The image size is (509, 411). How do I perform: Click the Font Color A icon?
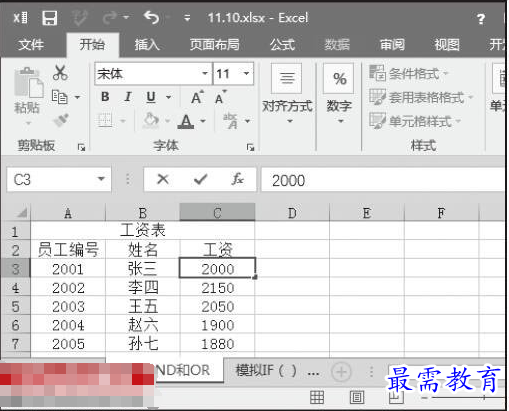coord(186,121)
